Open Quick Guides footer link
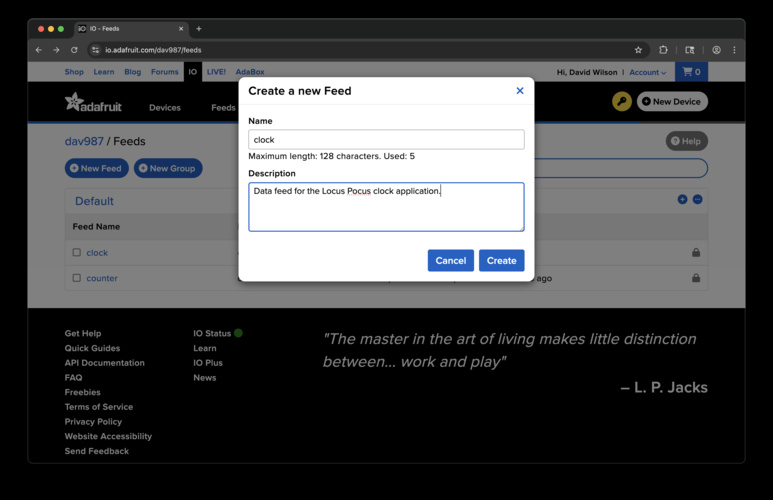Screen dimensions: 773x500 point(92,348)
